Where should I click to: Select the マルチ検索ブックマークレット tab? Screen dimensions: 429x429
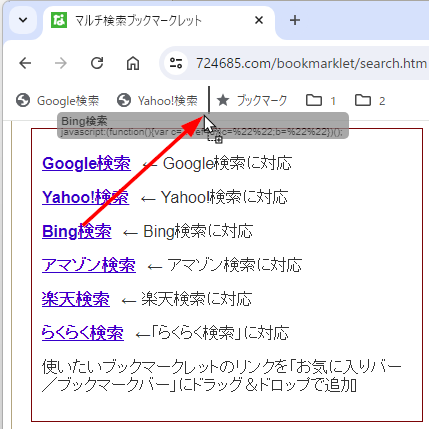pos(159,21)
